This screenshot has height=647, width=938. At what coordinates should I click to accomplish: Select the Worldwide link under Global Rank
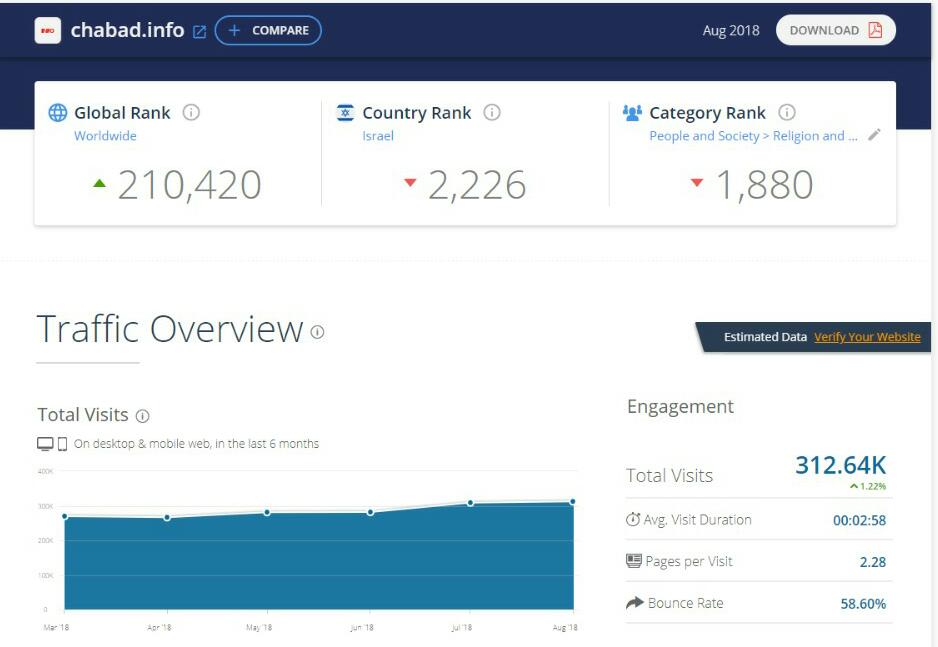[105, 136]
